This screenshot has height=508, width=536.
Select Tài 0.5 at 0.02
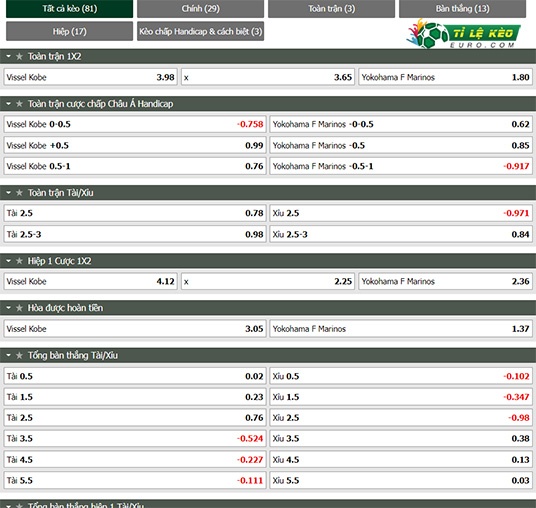135,376
